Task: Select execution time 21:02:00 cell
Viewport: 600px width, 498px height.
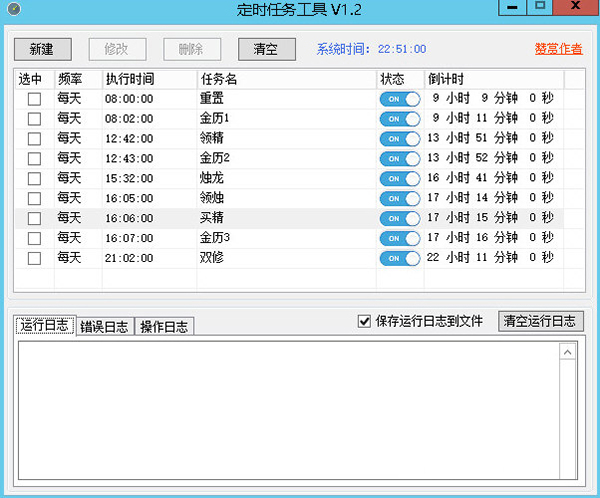Action: tap(129, 258)
